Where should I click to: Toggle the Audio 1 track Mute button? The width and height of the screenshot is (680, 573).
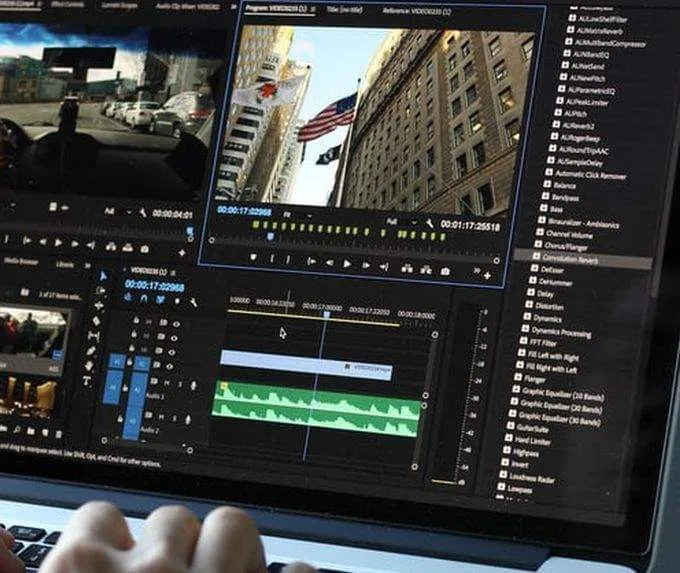click(x=164, y=383)
